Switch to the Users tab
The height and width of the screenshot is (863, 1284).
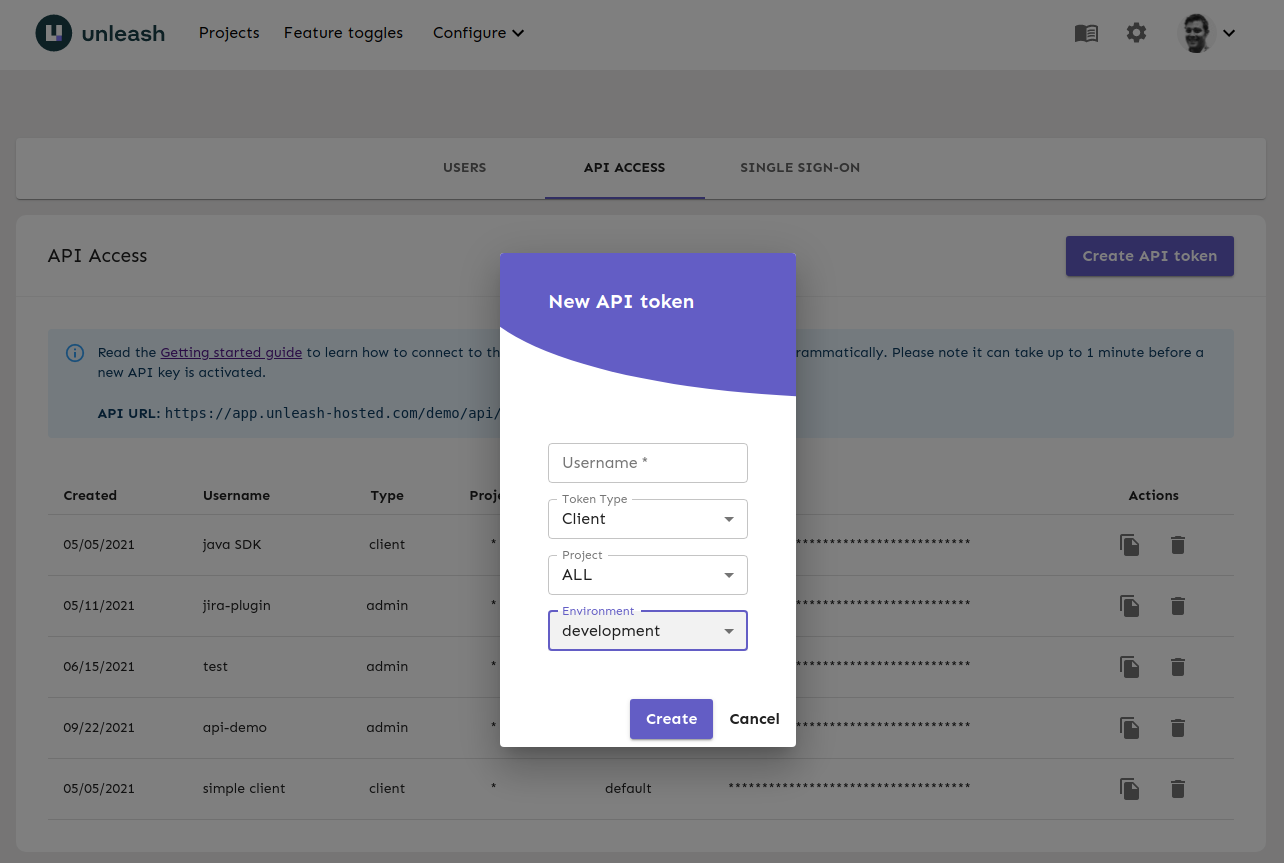(464, 168)
